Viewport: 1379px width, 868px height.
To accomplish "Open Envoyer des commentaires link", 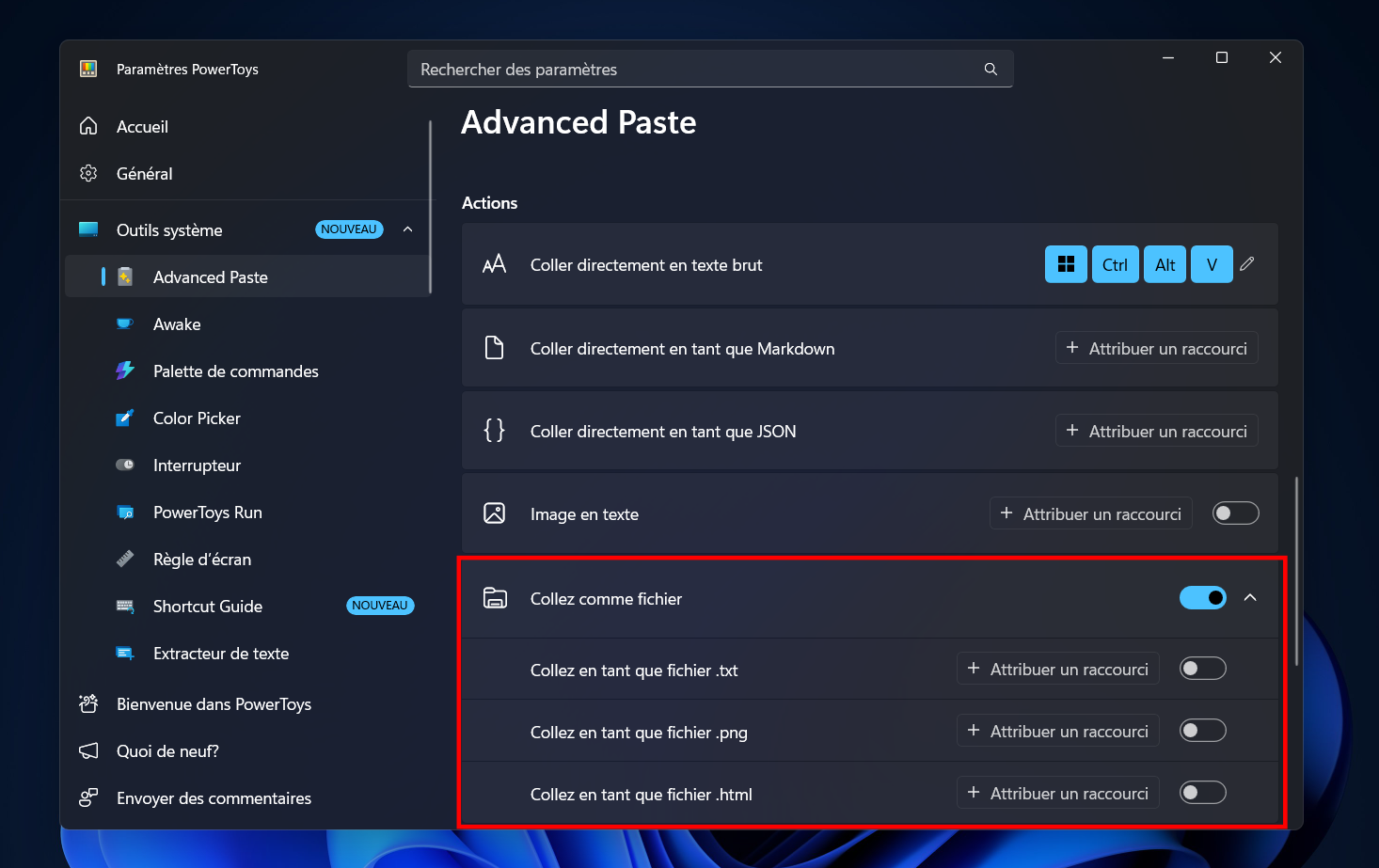I will (x=246, y=797).
